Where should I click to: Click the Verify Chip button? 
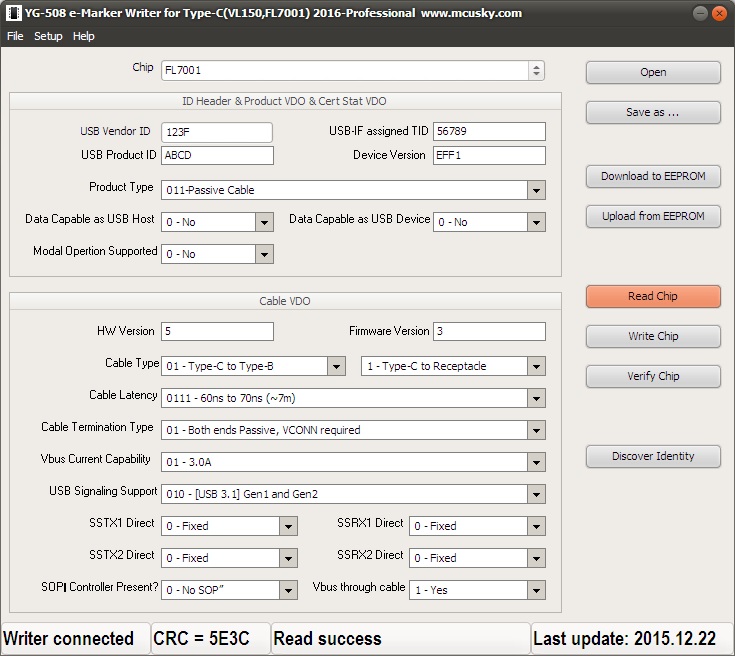point(653,376)
